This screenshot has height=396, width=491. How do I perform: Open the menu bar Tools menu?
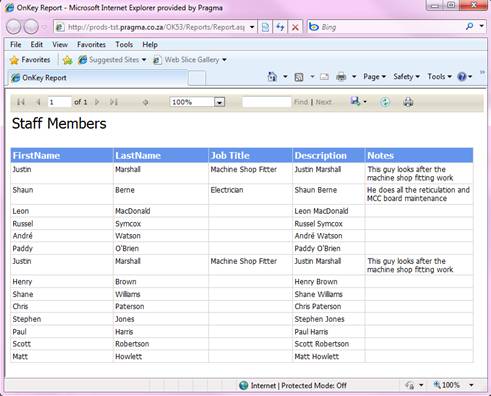point(124,45)
